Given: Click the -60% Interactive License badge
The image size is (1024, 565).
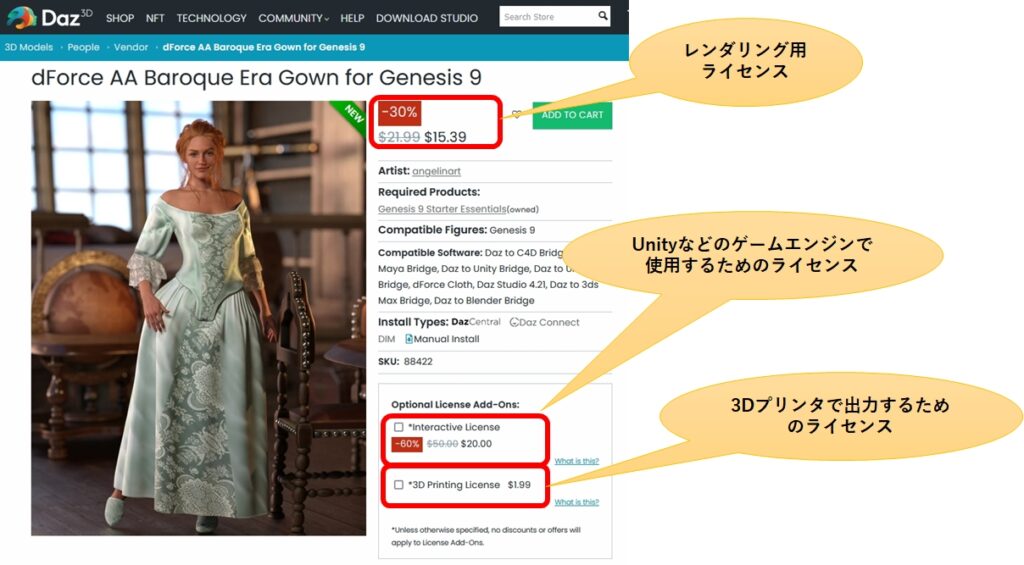Looking at the screenshot, I should pos(406,444).
